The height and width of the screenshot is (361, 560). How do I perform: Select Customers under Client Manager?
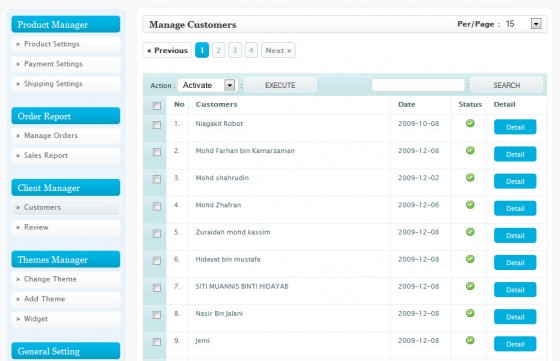tap(66, 207)
